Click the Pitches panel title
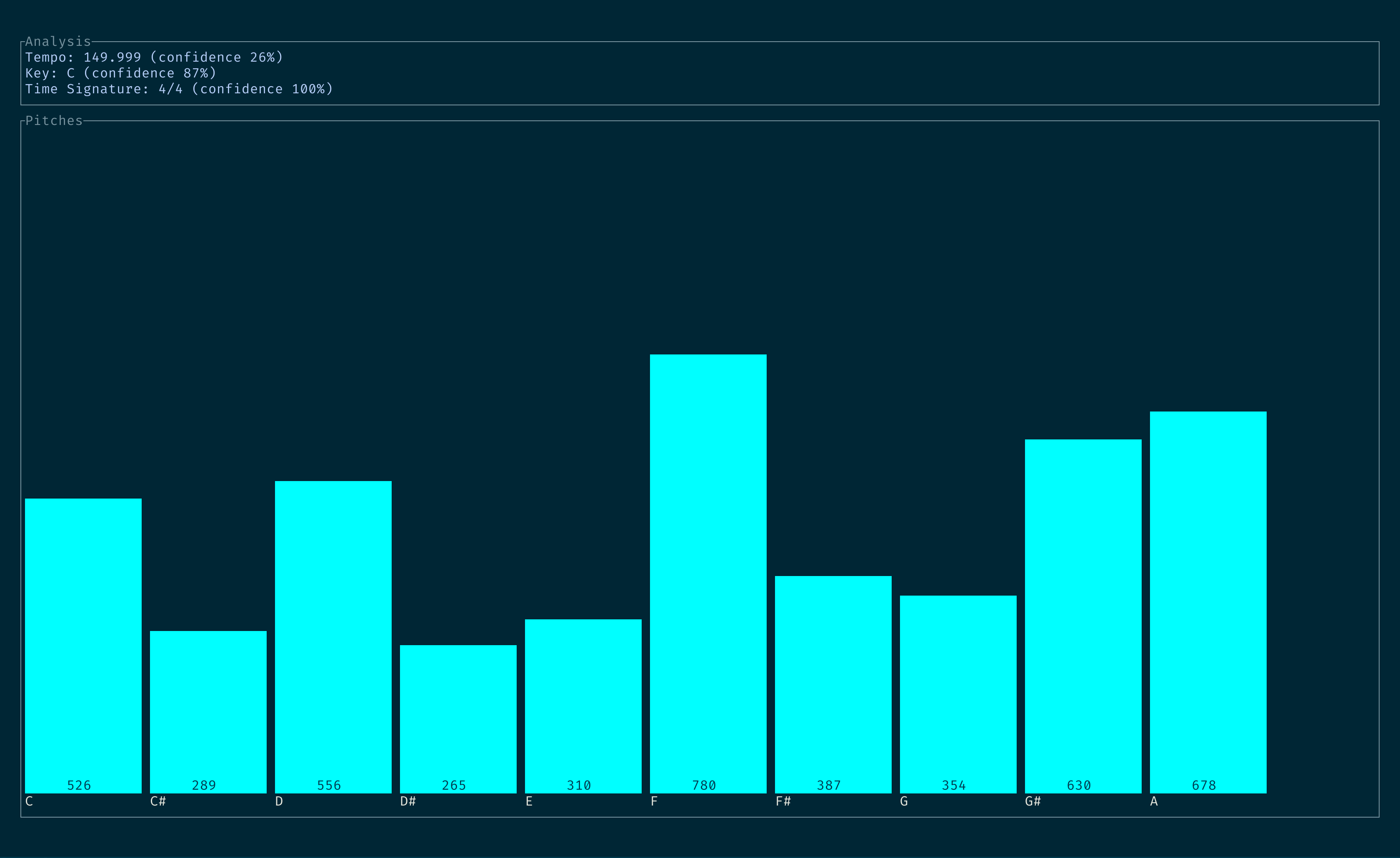 click(x=55, y=120)
